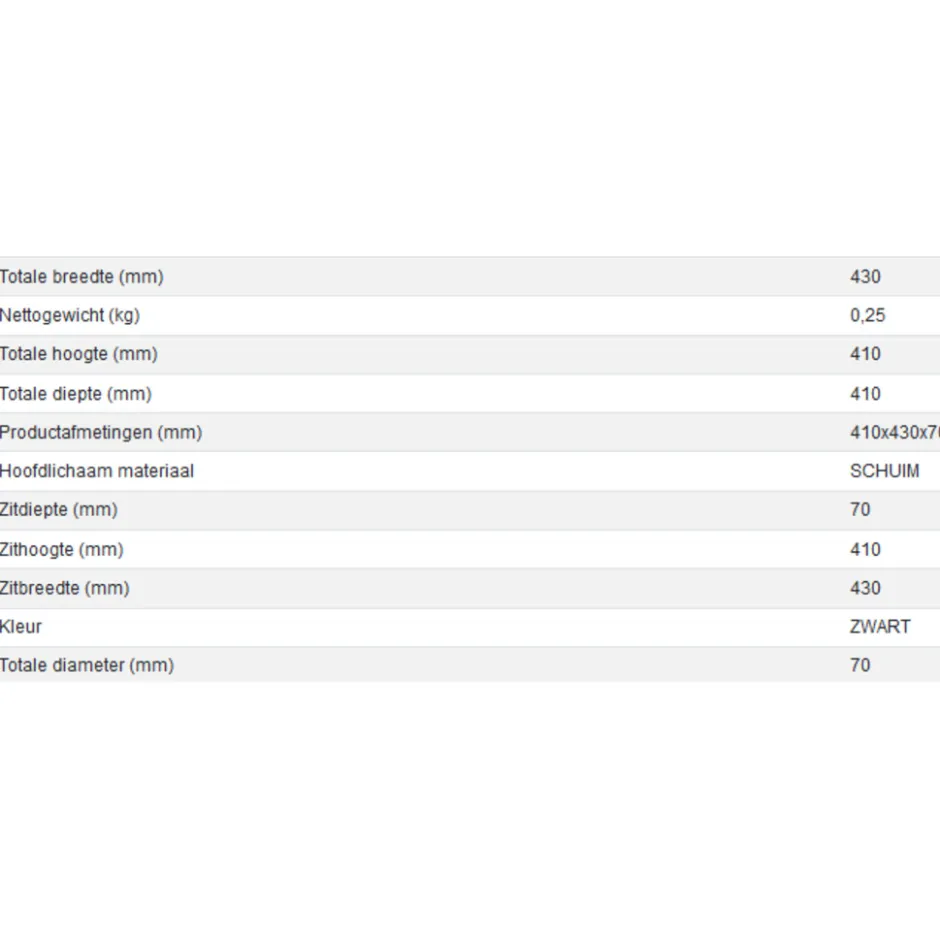The height and width of the screenshot is (940, 940).
Task: Click the Zitbreedte (mm) label
Action: [x=65, y=588]
